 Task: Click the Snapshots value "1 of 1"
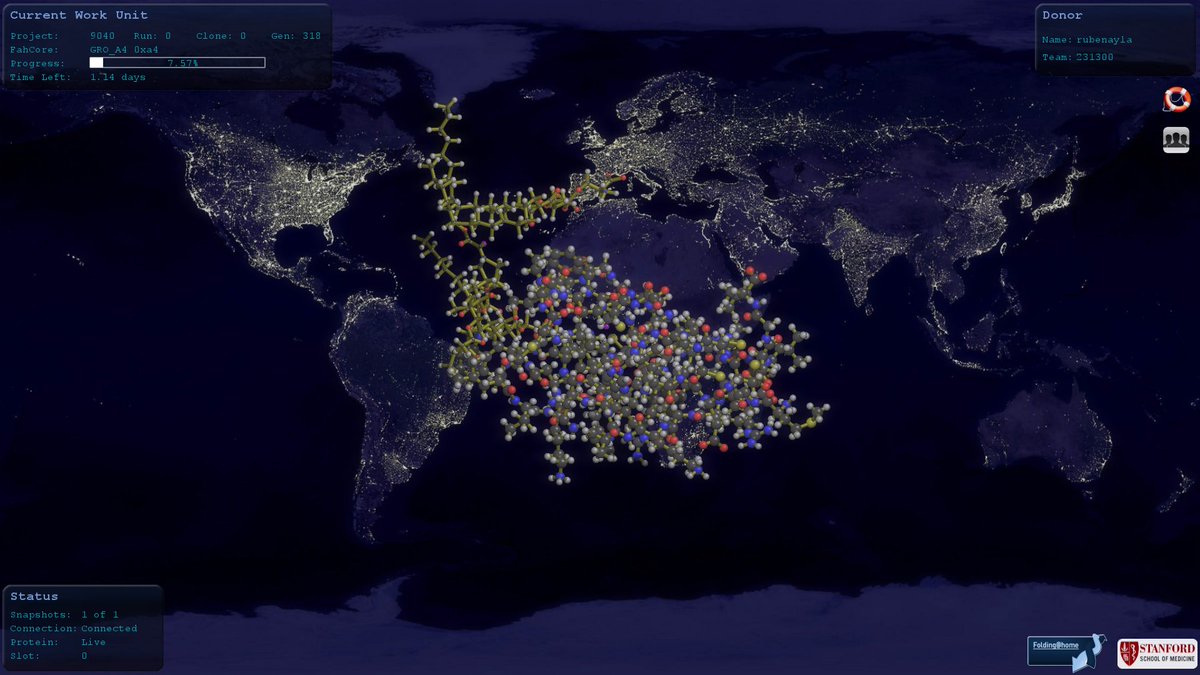[100, 614]
